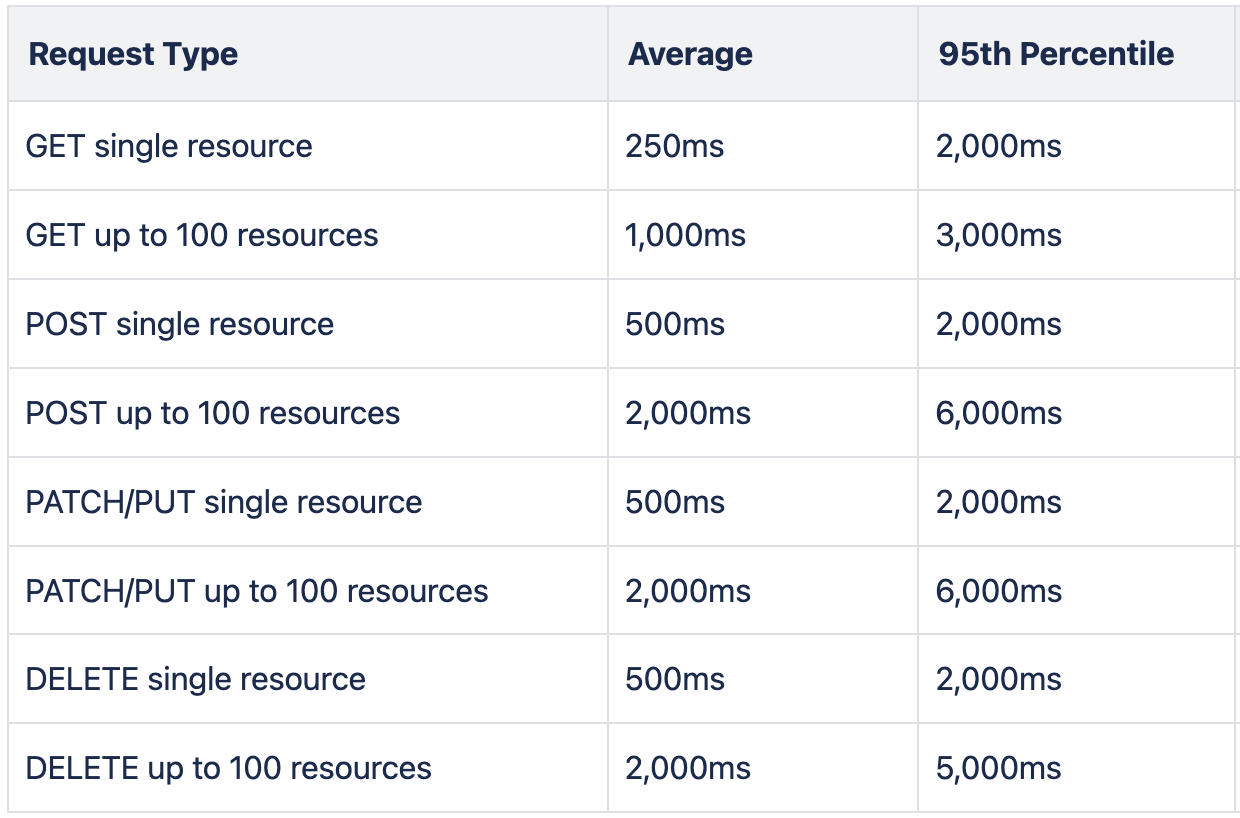This screenshot has width=1240, height=818.
Task: Select the GET up to 100 resources cell
Action: [308, 235]
